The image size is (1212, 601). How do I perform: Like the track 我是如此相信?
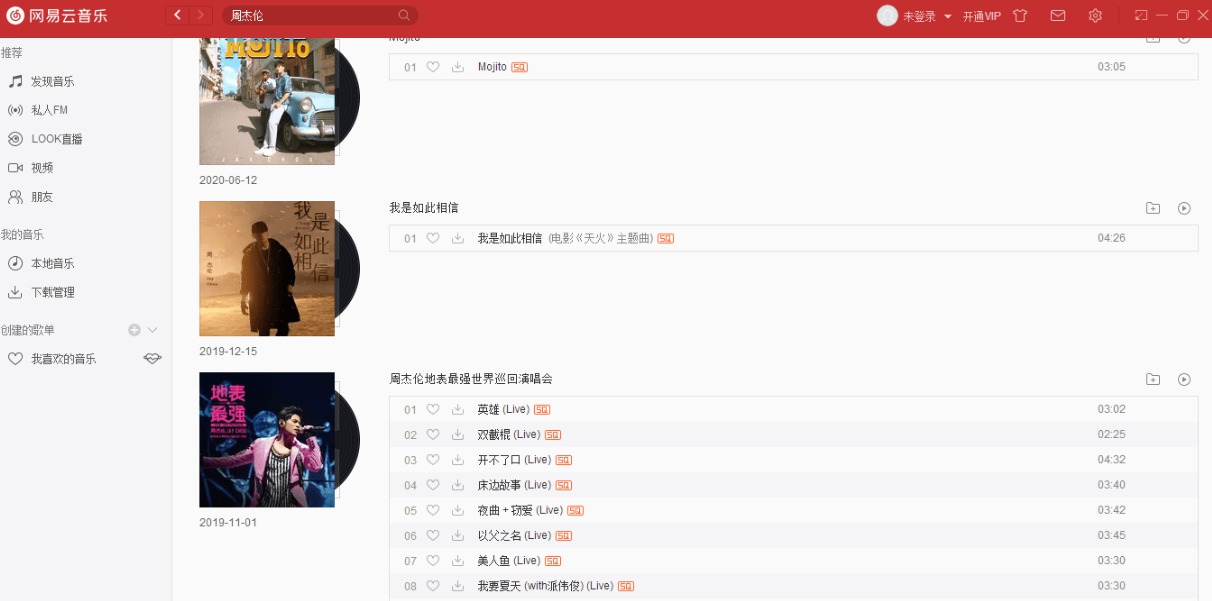(x=433, y=238)
